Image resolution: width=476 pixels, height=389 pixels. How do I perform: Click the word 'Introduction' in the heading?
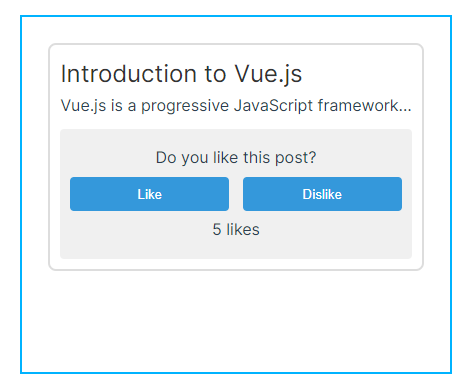pyautogui.click(x=129, y=74)
